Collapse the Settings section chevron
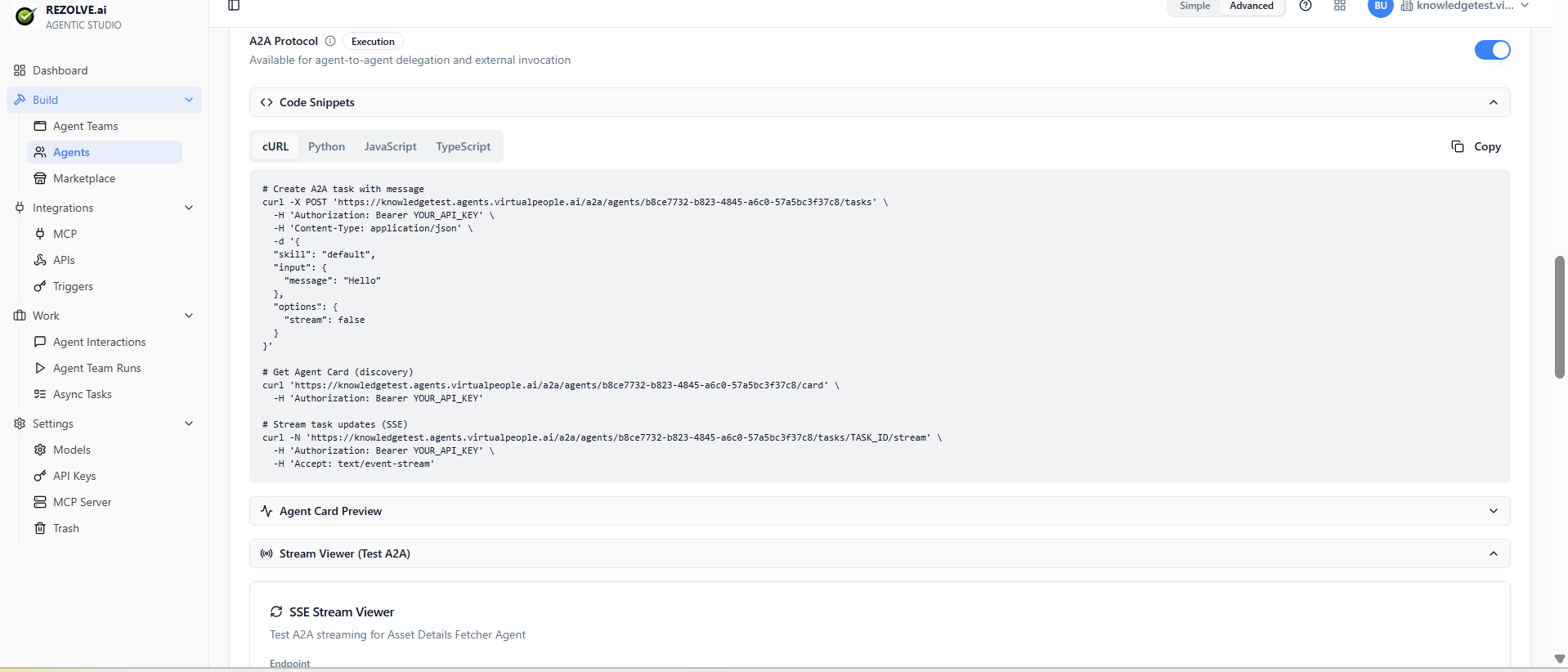The height and width of the screenshot is (672, 1568). (189, 423)
